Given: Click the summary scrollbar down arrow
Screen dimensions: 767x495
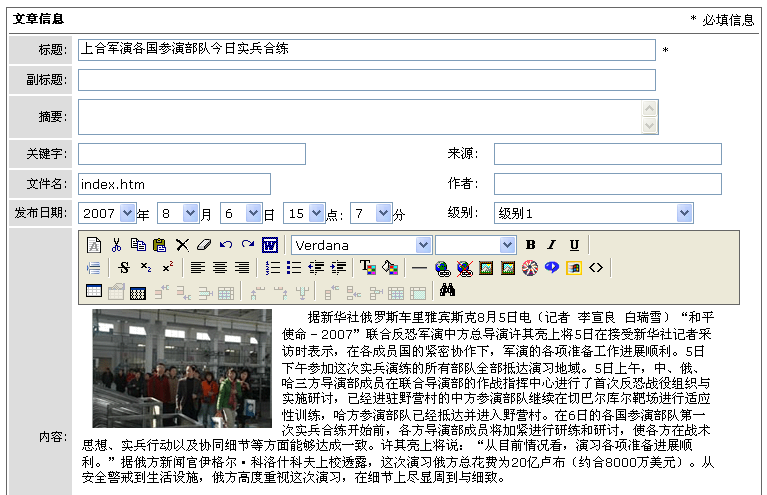Looking at the screenshot, I should 649,126.
